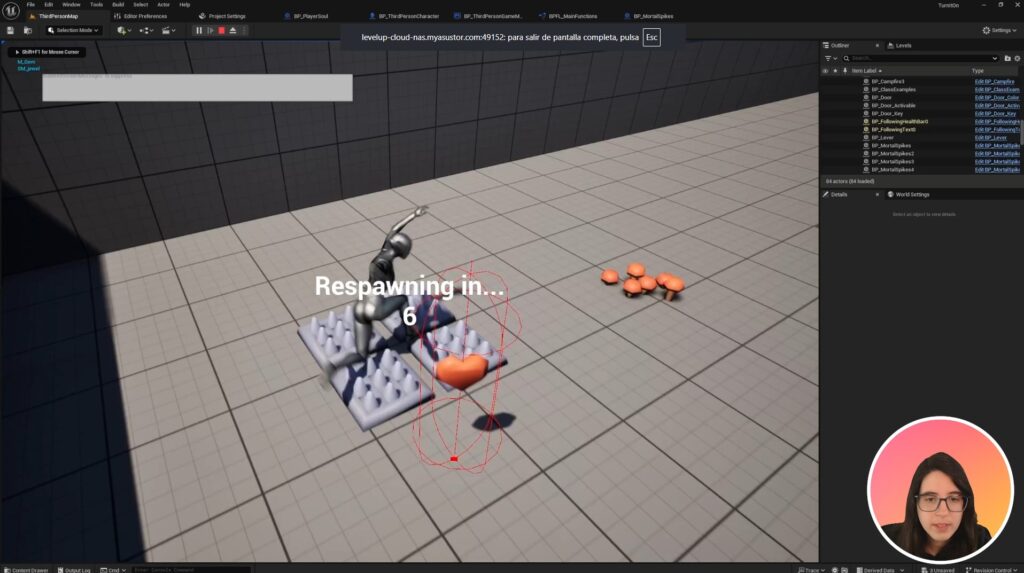Close the Details panel tab
Image resolution: width=1024 pixels, height=573 pixels.
(877, 195)
